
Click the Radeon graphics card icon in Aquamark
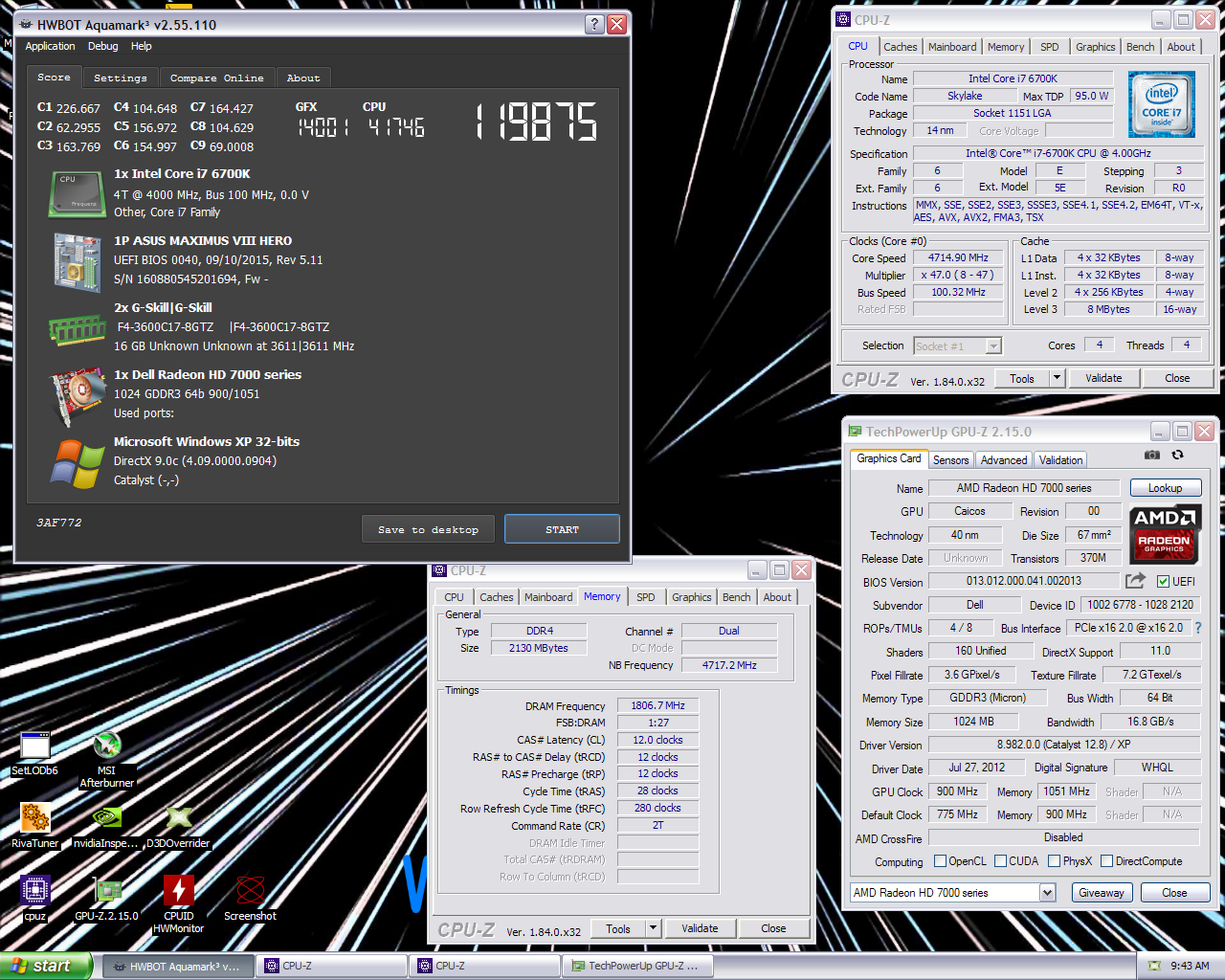[x=78, y=395]
